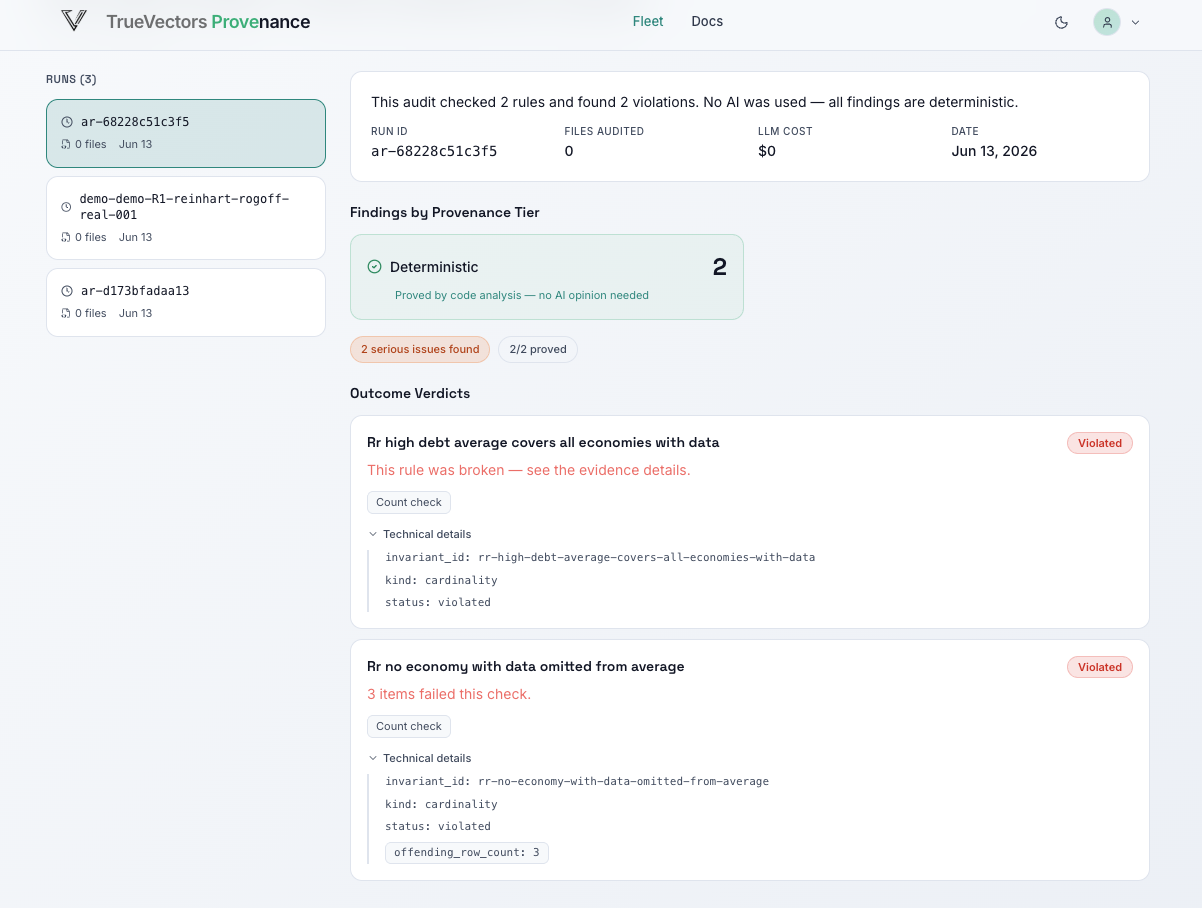Click files icon under the ar-68228c51c3f5 run in list
This screenshot has height=908, width=1202.
66,144
